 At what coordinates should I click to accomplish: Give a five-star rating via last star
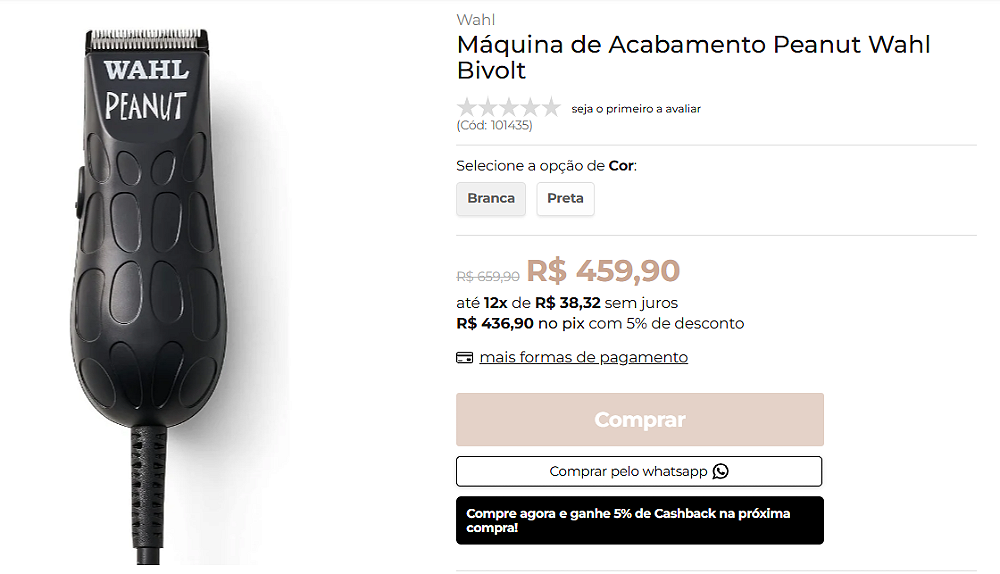tap(550, 107)
